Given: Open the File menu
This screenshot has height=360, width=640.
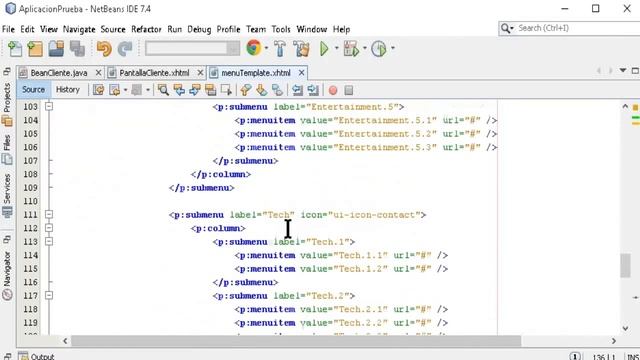Looking at the screenshot, I should coord(8,29).
